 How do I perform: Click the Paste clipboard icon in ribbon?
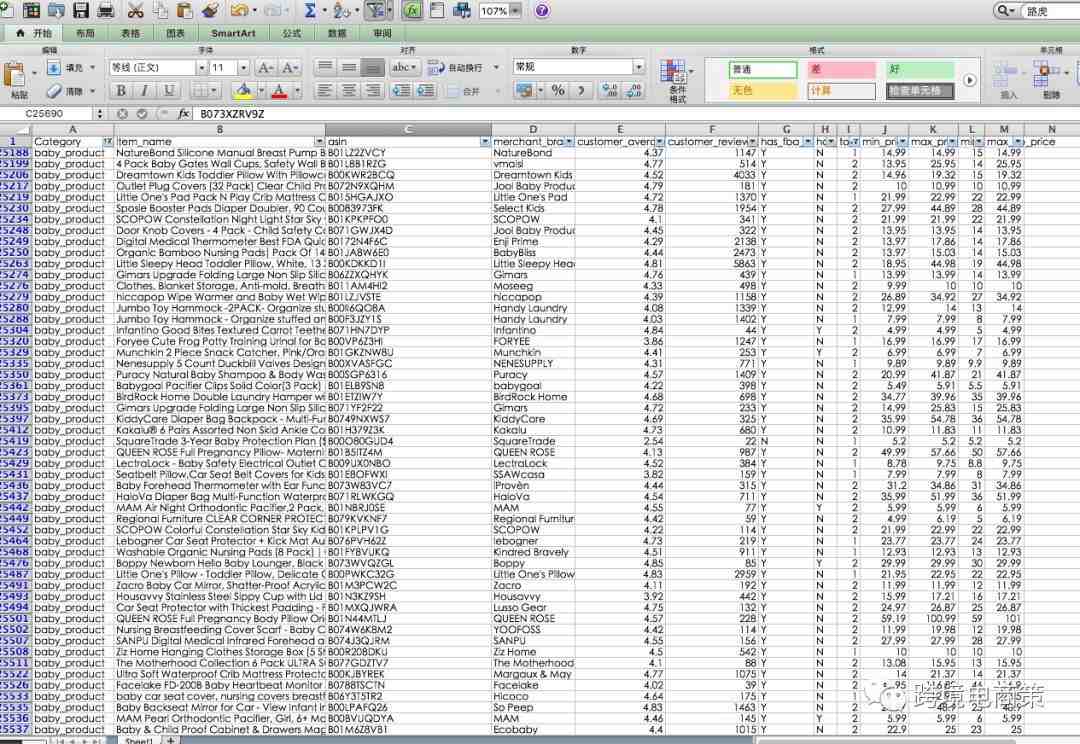point(14,75)
